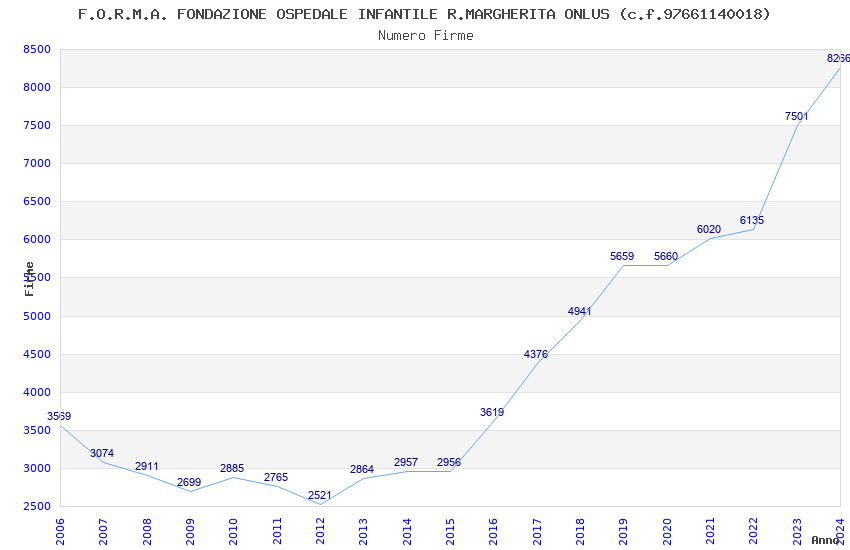Click the 2009 x-axis year label
Screen dimensions: 850x550
point(190,531)
